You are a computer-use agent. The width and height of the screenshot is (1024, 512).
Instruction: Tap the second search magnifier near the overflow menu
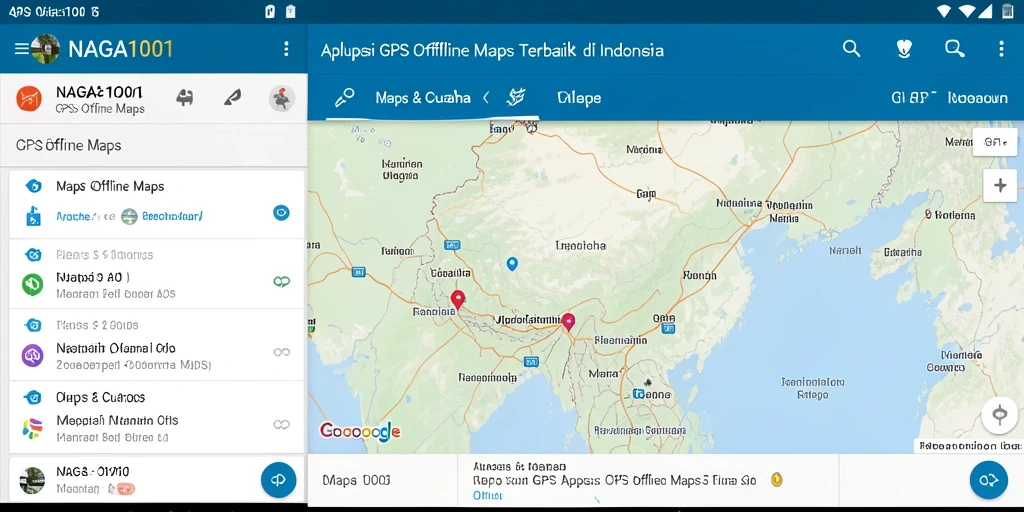[x=955, y=48]
